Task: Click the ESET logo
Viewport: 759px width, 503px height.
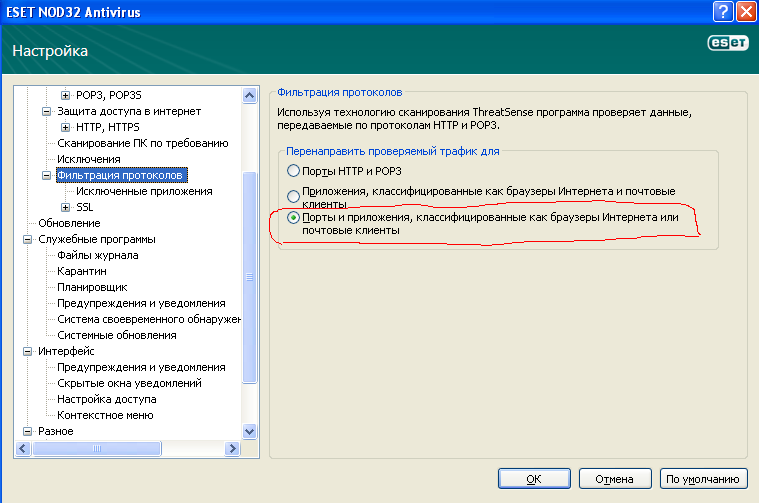Action: tap(728, 43)
